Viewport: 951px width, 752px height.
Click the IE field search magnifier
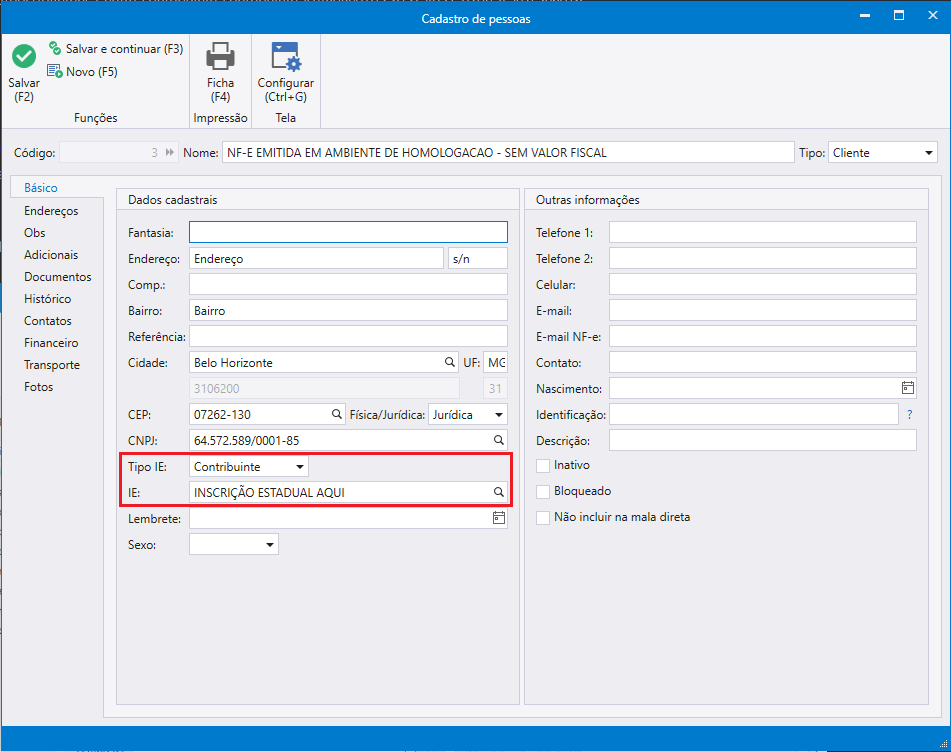click(499, 492)
